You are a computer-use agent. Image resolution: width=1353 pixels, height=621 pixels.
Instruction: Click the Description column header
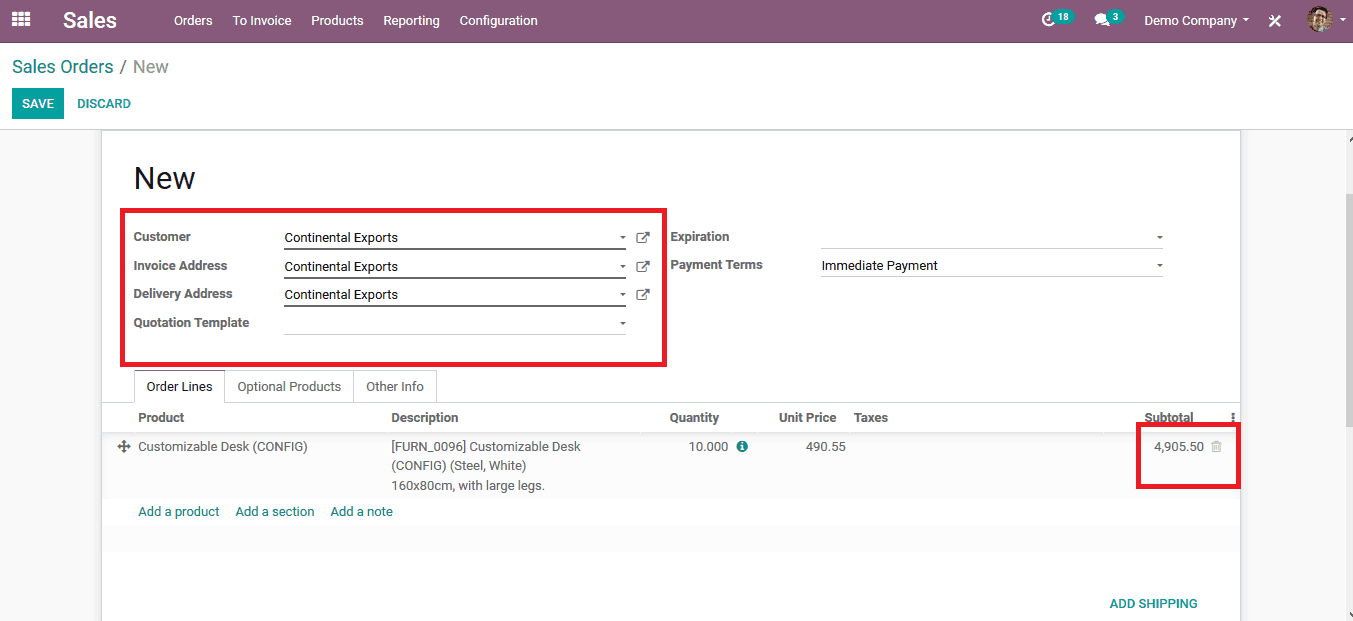point(425,418)
